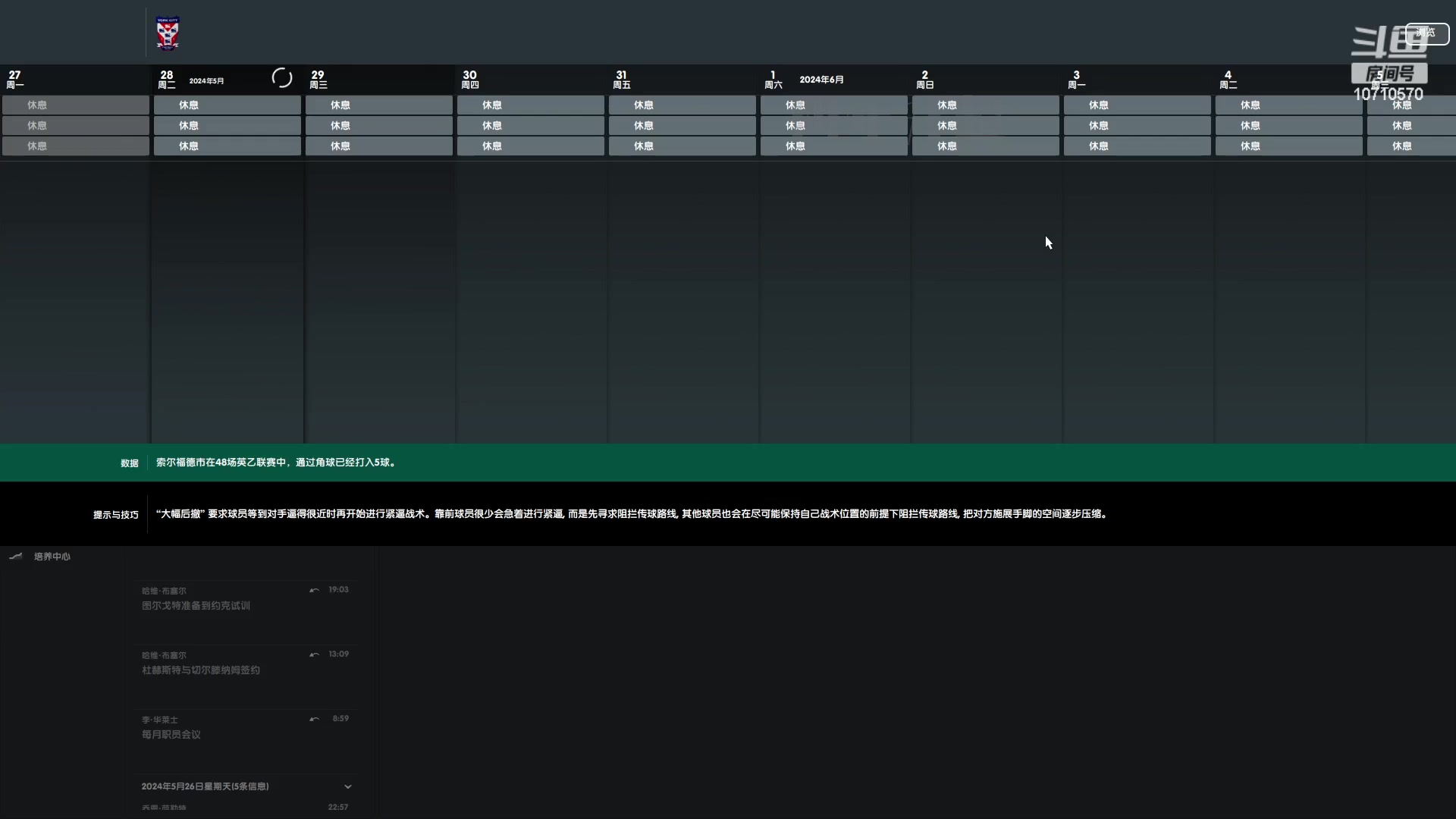Open the 杜赫斯特与切尔滕纳姆签约 message
Image resolution: width=1456 pixels, height=819 pixels.
pyautogui.click(x=201, y=670)
